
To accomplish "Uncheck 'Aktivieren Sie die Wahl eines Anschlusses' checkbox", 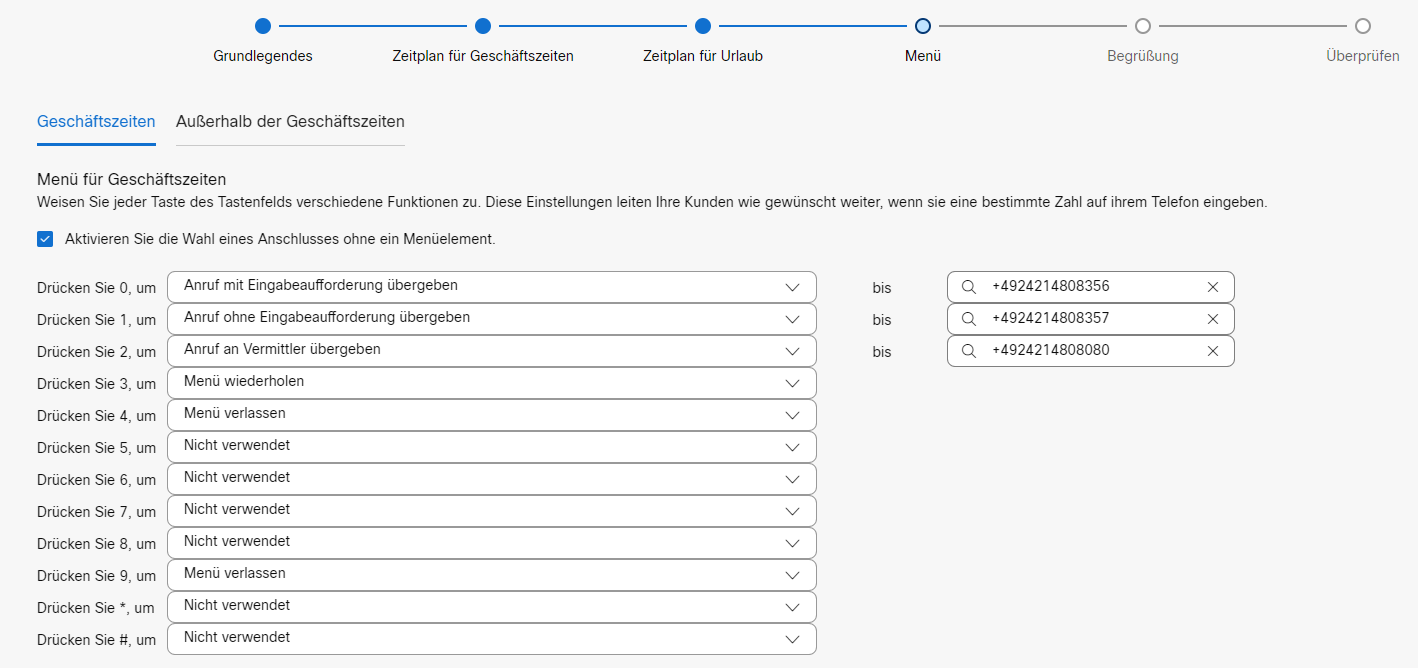I will coord(45,239).
